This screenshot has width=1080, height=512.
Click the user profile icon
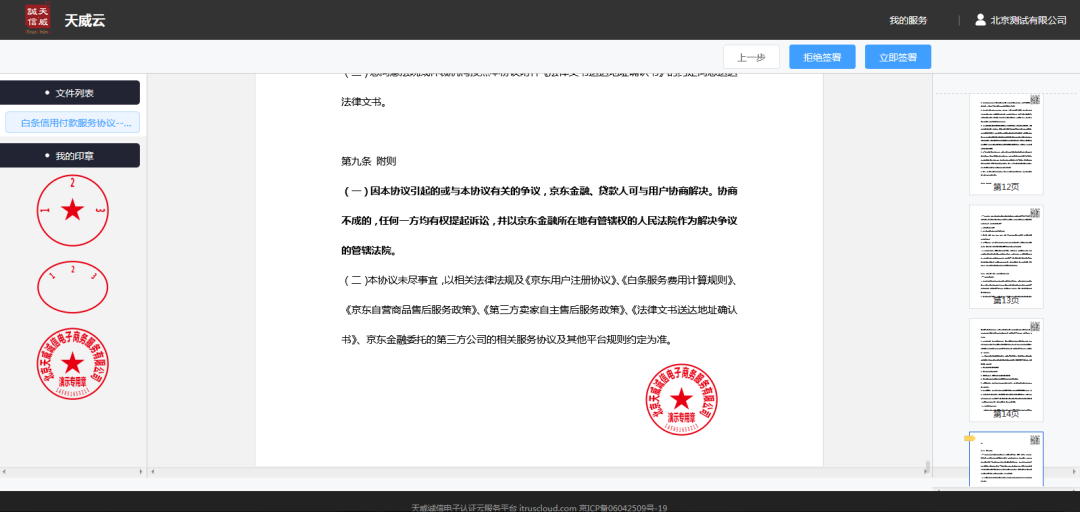(x=980, y=20)
